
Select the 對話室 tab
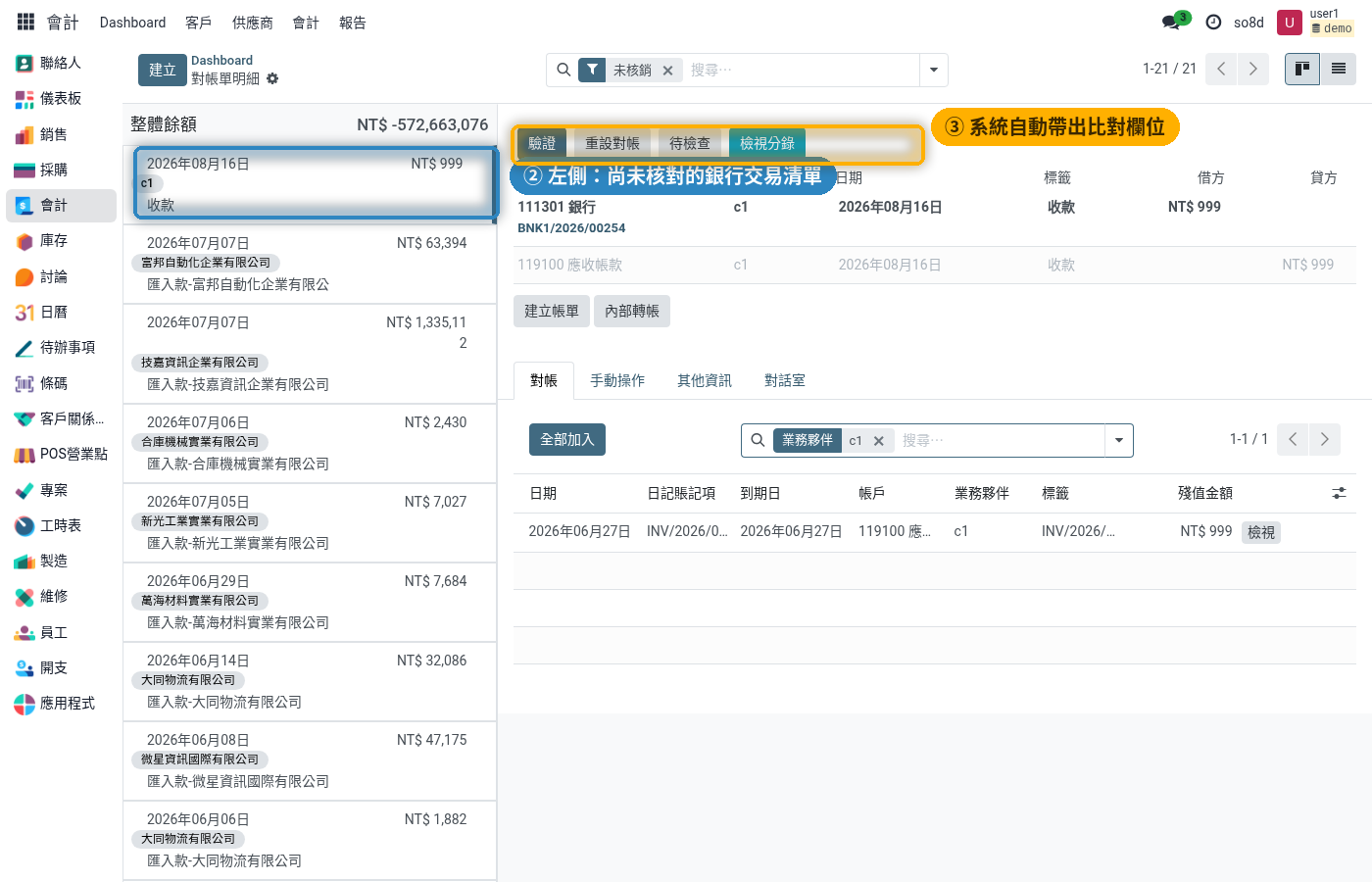coord(785,380)
